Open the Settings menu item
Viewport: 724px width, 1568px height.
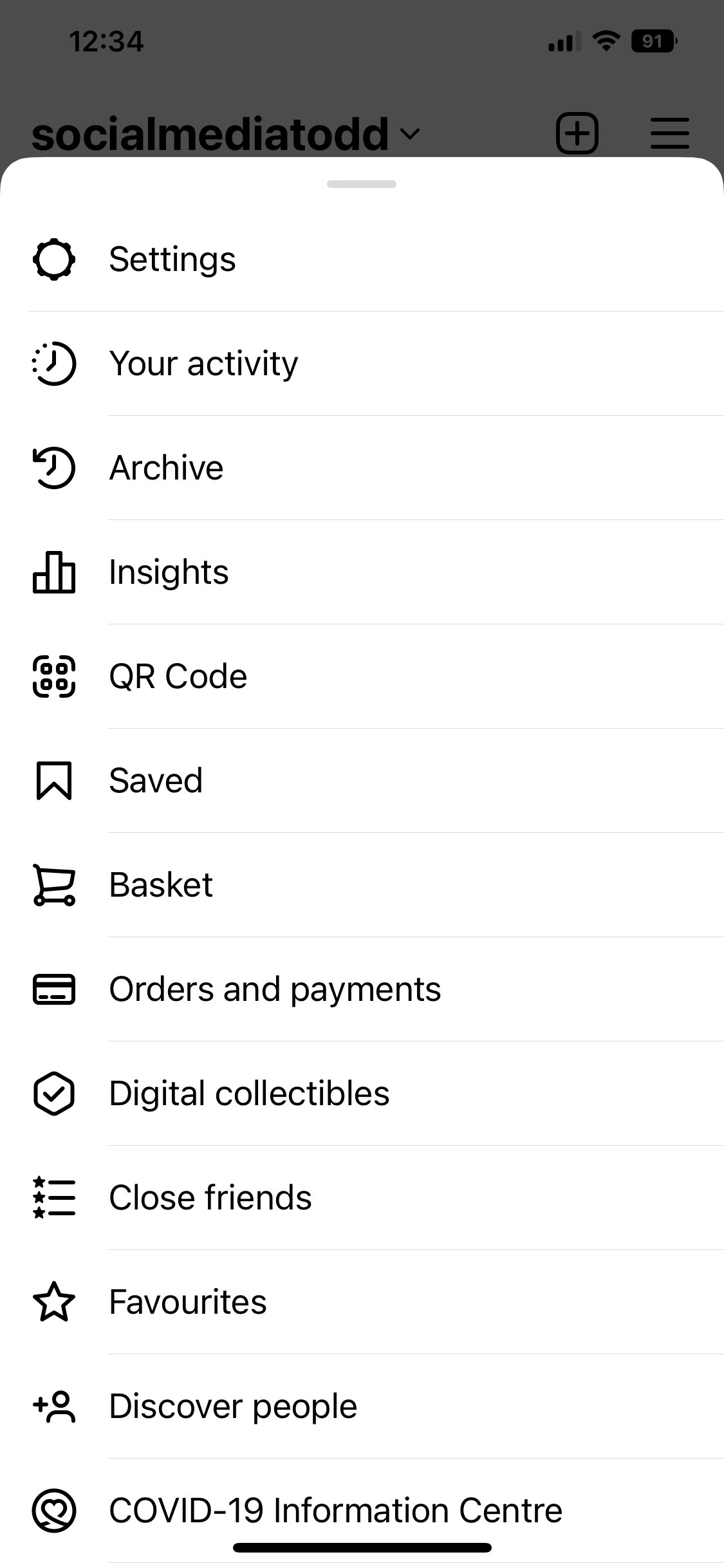pos(172,259)
